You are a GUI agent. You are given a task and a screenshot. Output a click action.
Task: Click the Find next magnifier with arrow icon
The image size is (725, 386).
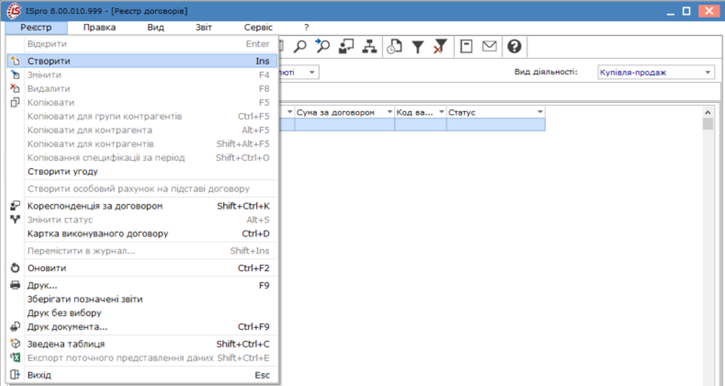coord(323,46)
